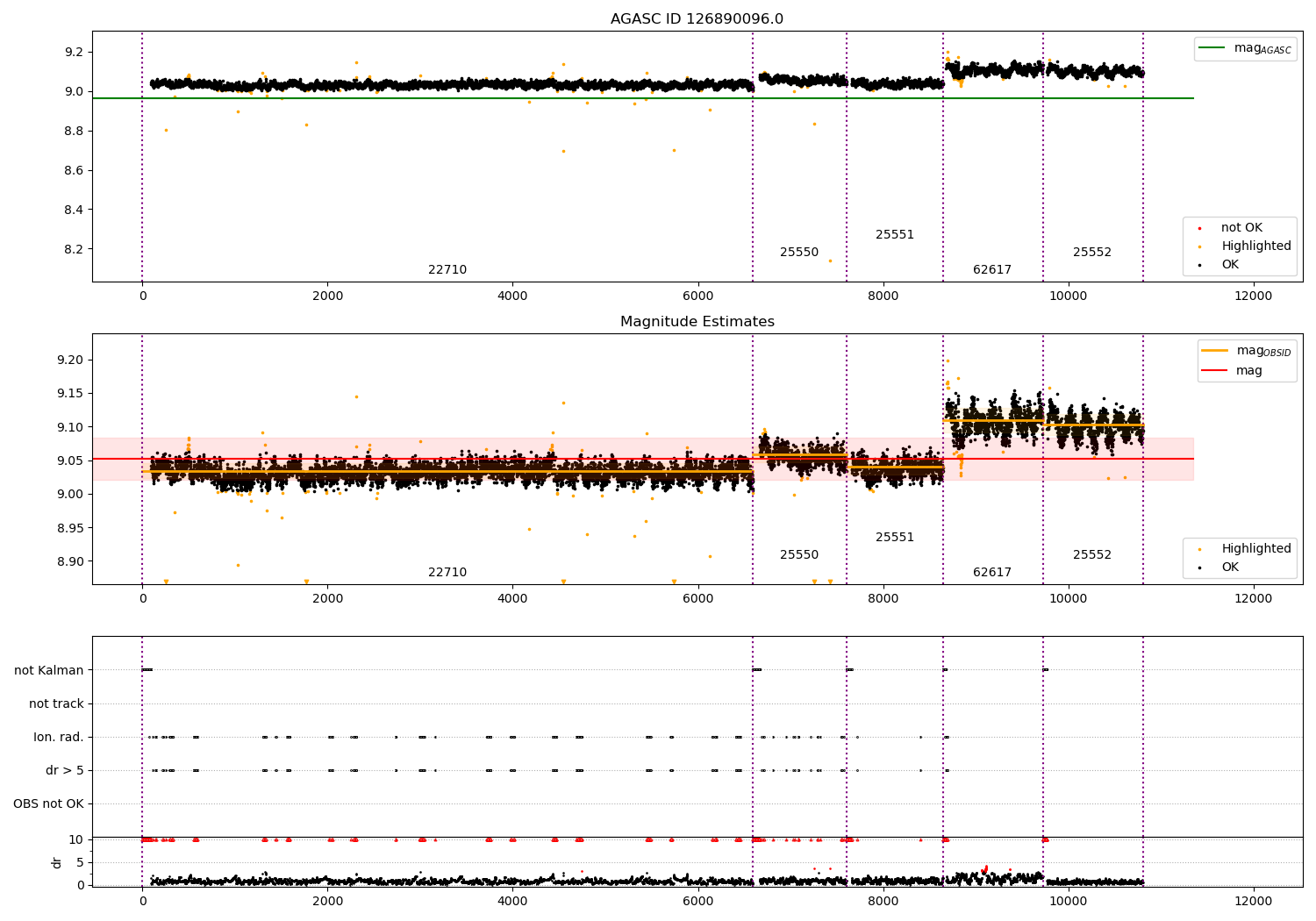Click OBSID label 62617 in Magnitude Estimates plot
This screenshot has height=921, width=1316.
(x=992, y=573)
